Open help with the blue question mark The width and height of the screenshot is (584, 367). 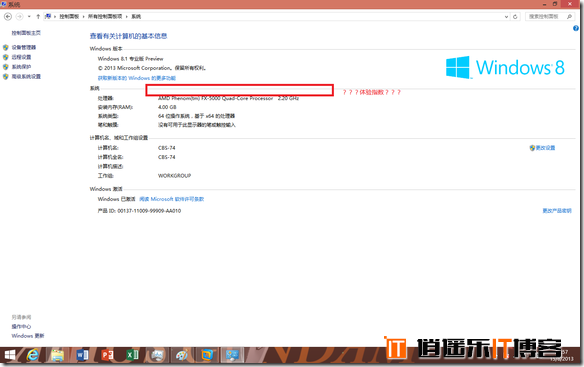576,28
